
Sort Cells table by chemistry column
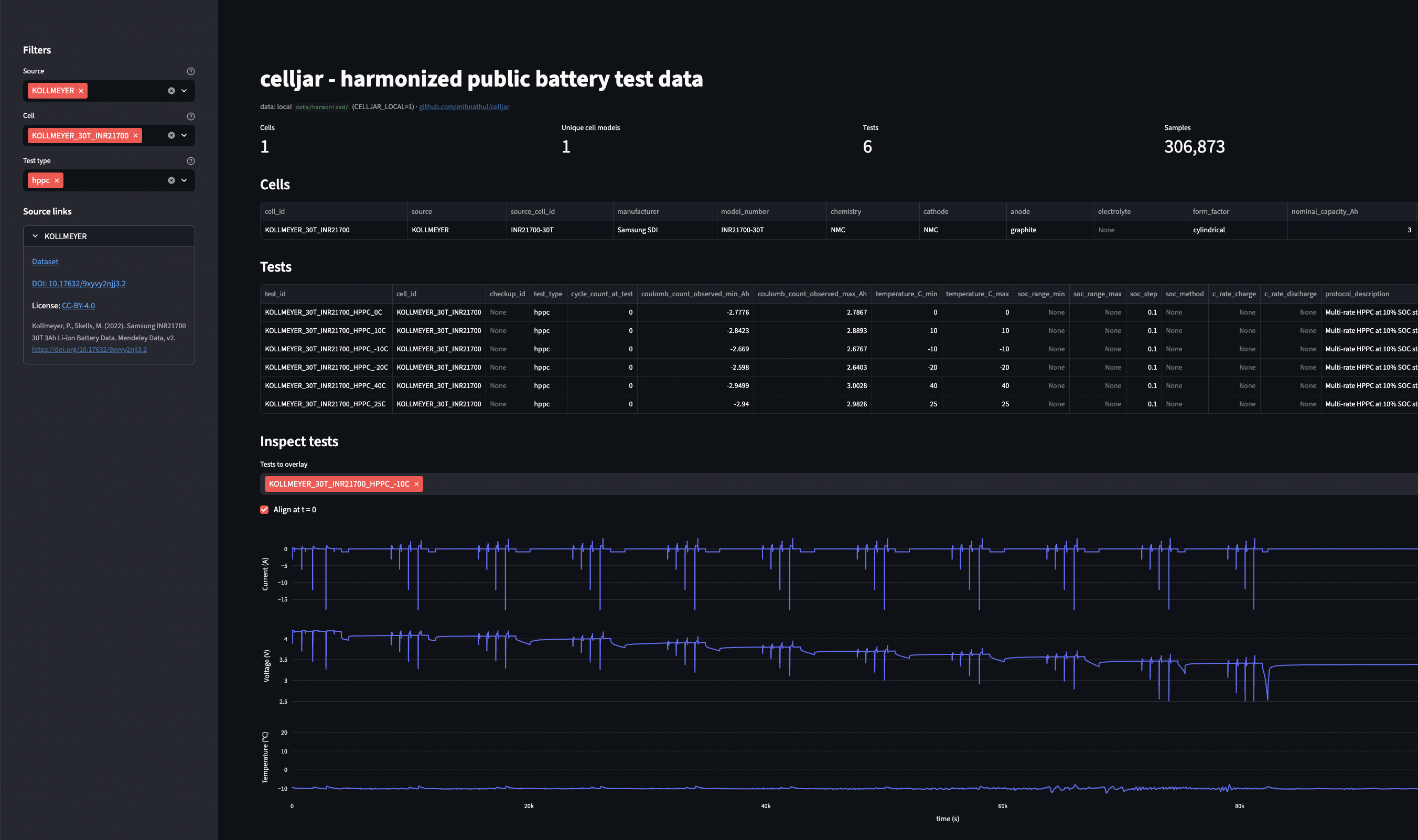[872, 212]
